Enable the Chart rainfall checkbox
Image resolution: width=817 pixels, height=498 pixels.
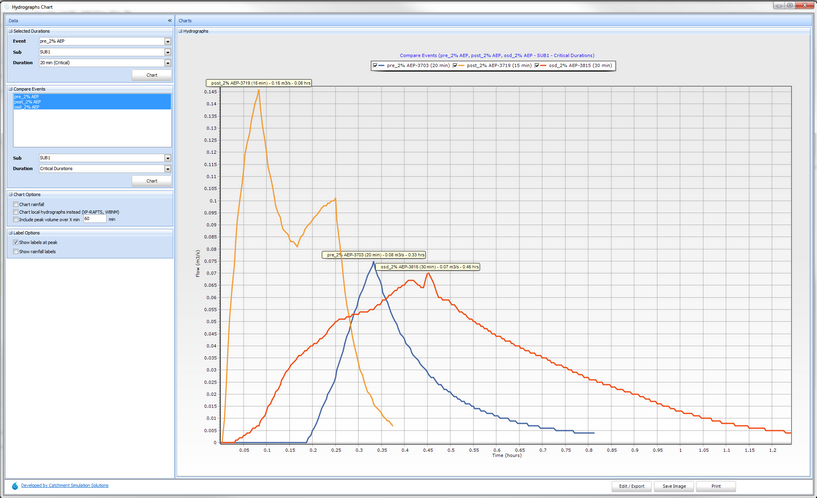point(16,205)
